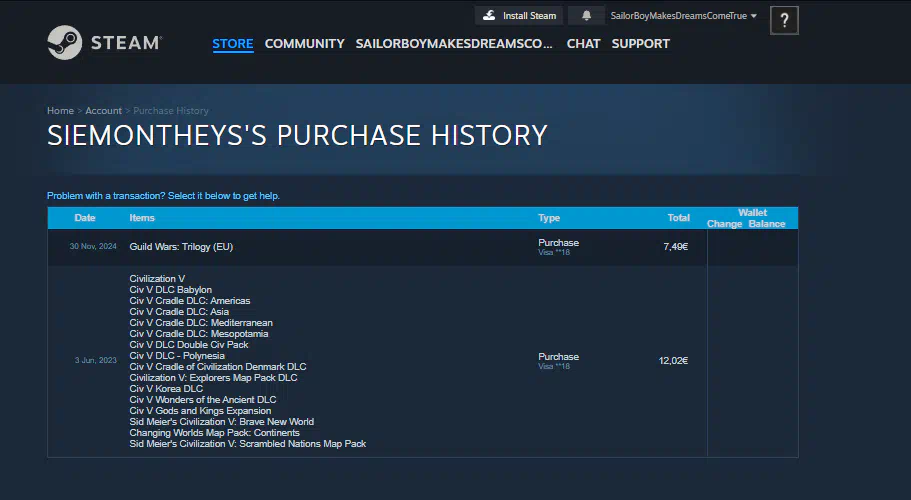Image resolution: width=911 pixels, height=500 pixels.
Task: Open the SAILORBOYMAKESDREAMSCO... profile menu
Action: pyautogui.click(x=454, y=44)
